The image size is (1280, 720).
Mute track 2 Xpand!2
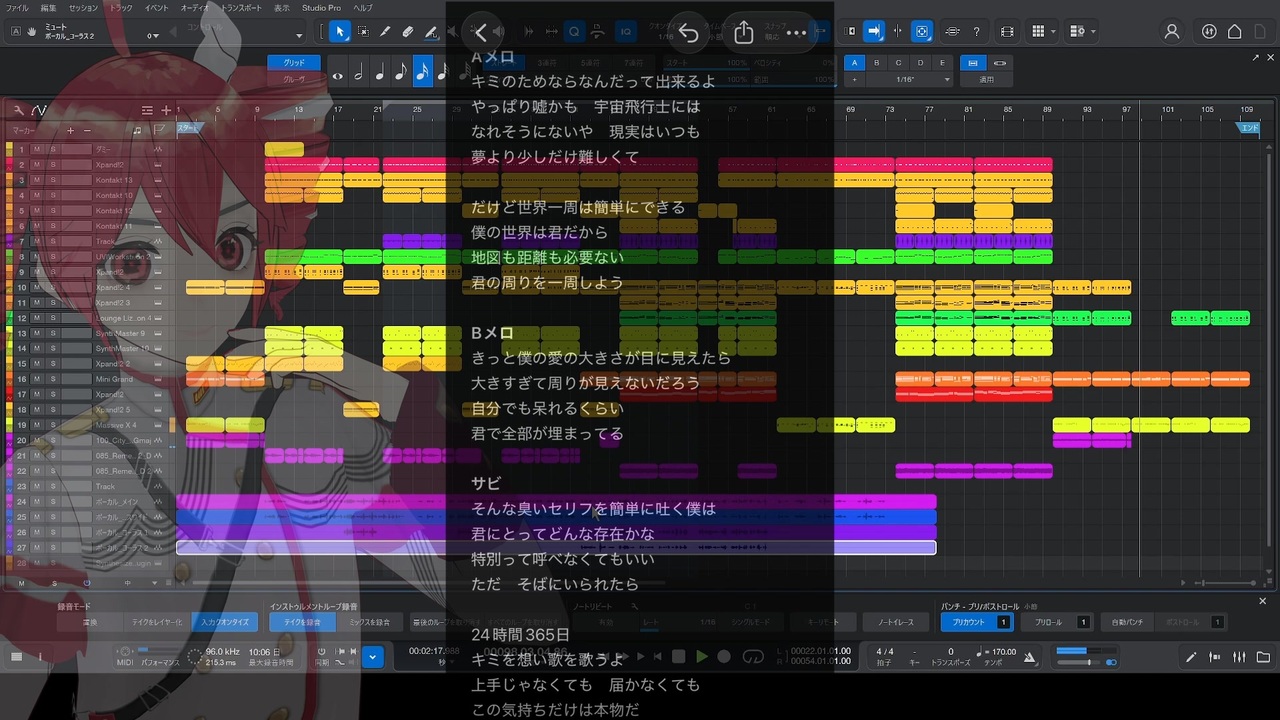[36, 165]
